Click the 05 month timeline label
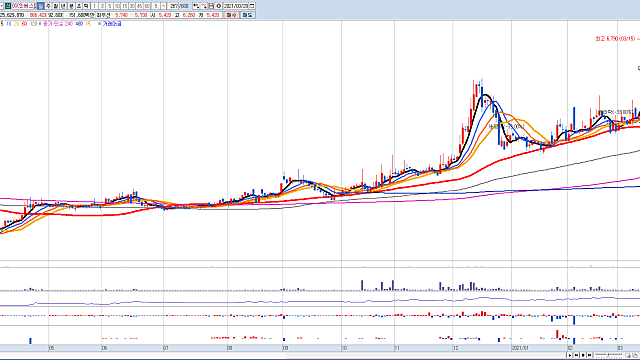Viewport: 640px width, 360px height. pos(51,348)
